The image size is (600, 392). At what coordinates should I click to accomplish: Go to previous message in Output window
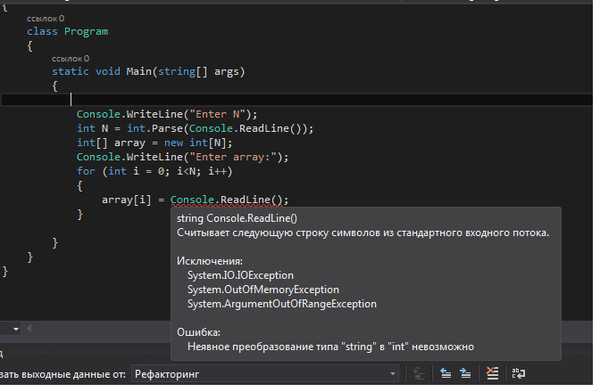coord(445,373)
